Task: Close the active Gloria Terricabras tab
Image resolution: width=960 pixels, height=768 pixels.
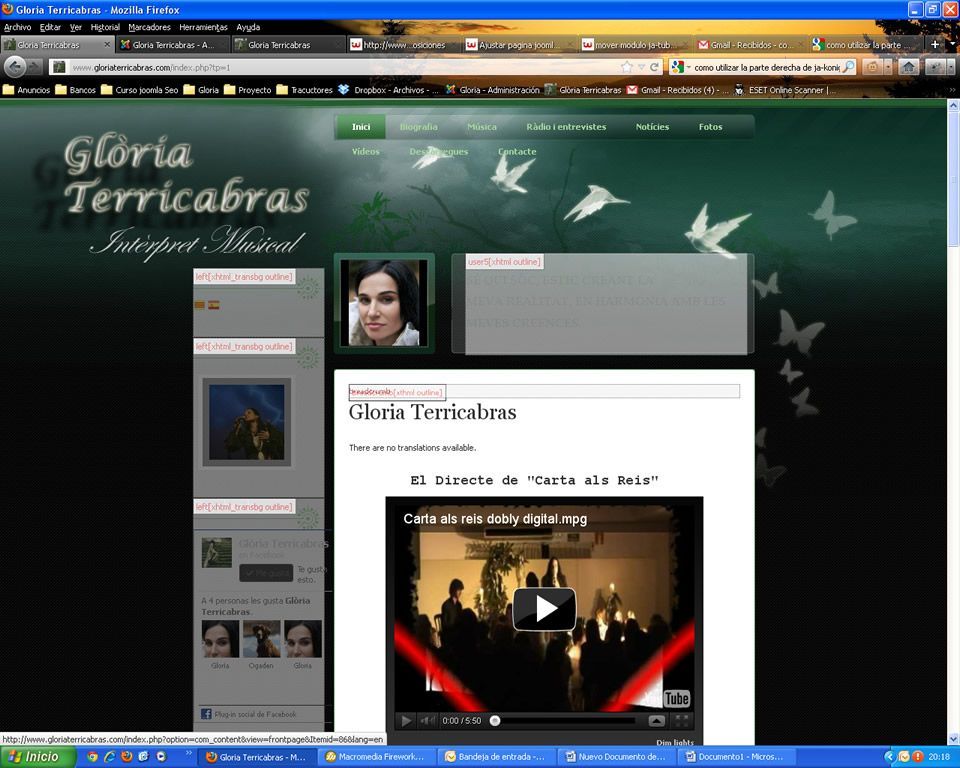Action: click(107, 45)
